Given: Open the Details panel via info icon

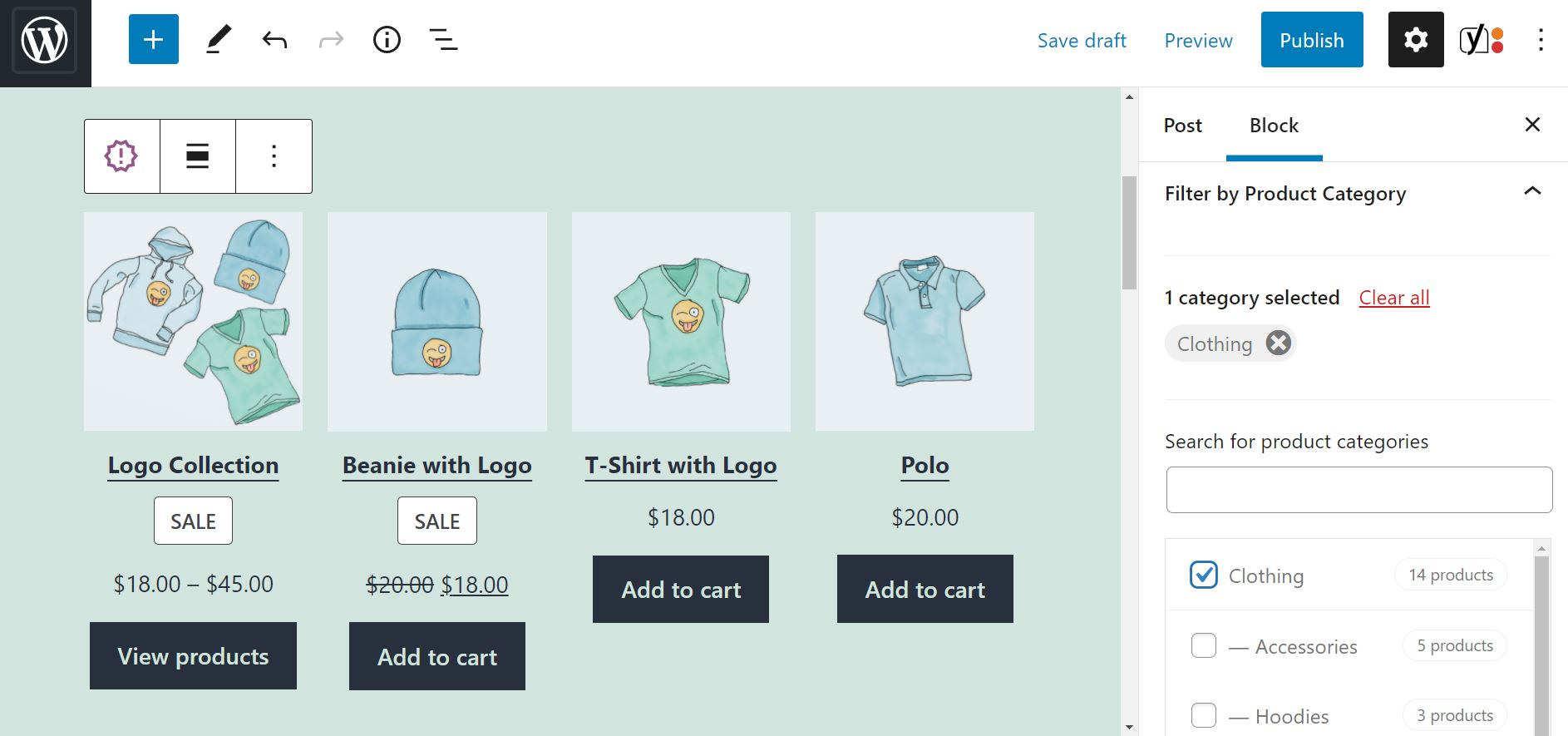Looking at the screenshot, I should click(x=387, y=39).
